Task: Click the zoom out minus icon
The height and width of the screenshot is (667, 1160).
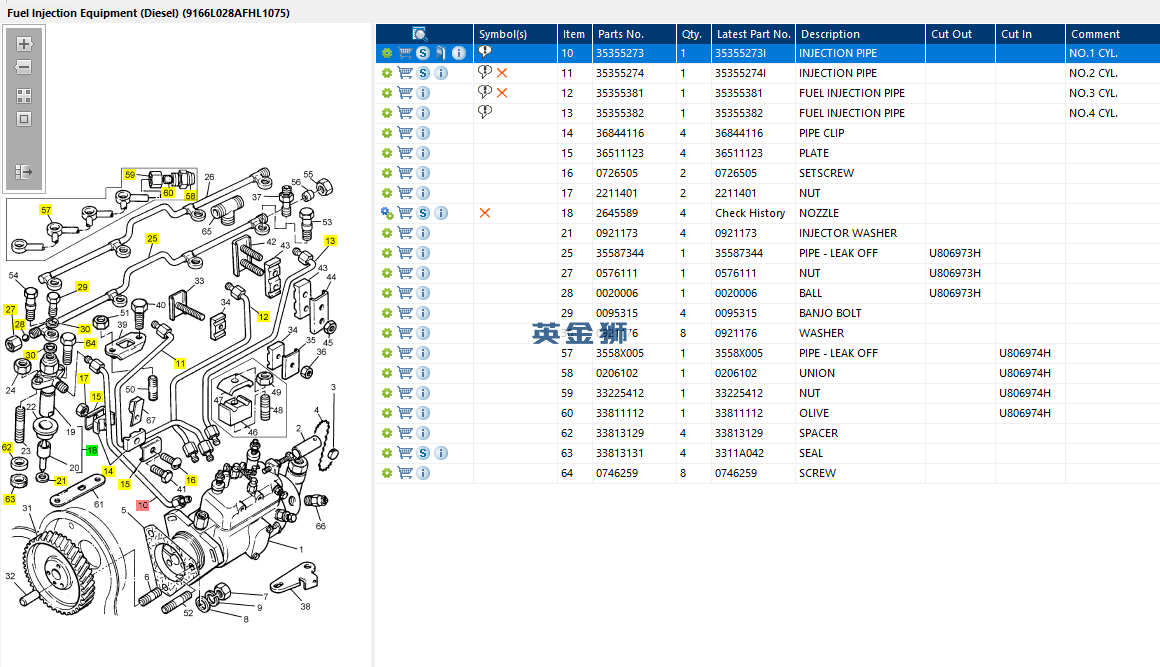Action: 24,67
